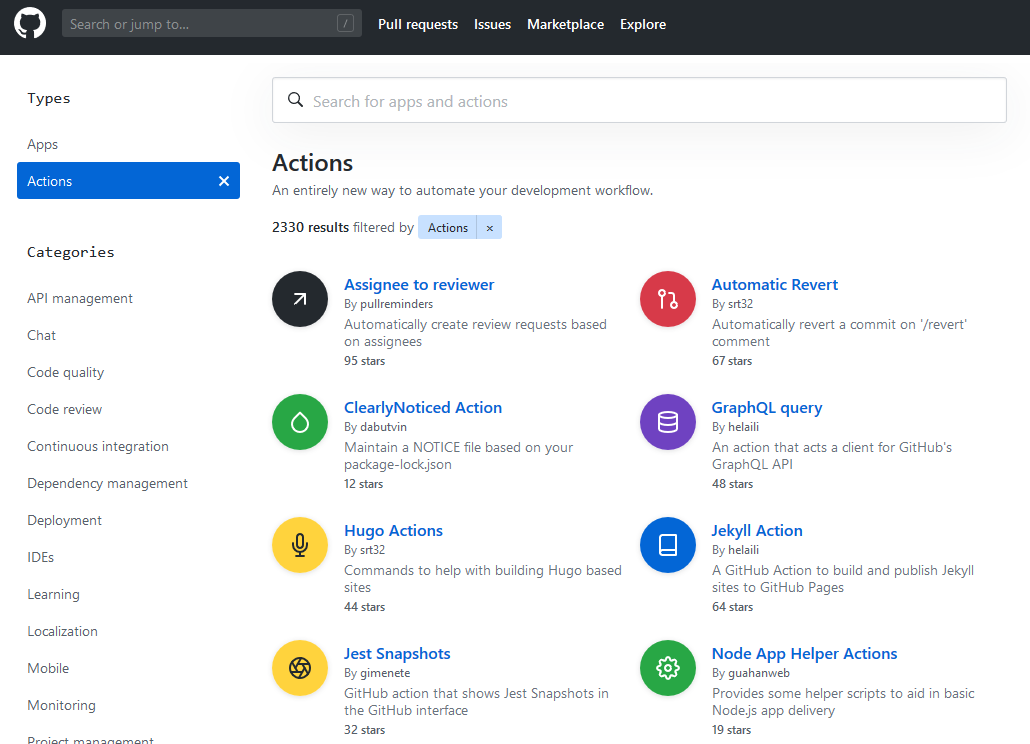Screen dimensions: 1030x744
Task: Click the slash shortcut icon in search
Action: pyautogui.click(x=346, y=24)
